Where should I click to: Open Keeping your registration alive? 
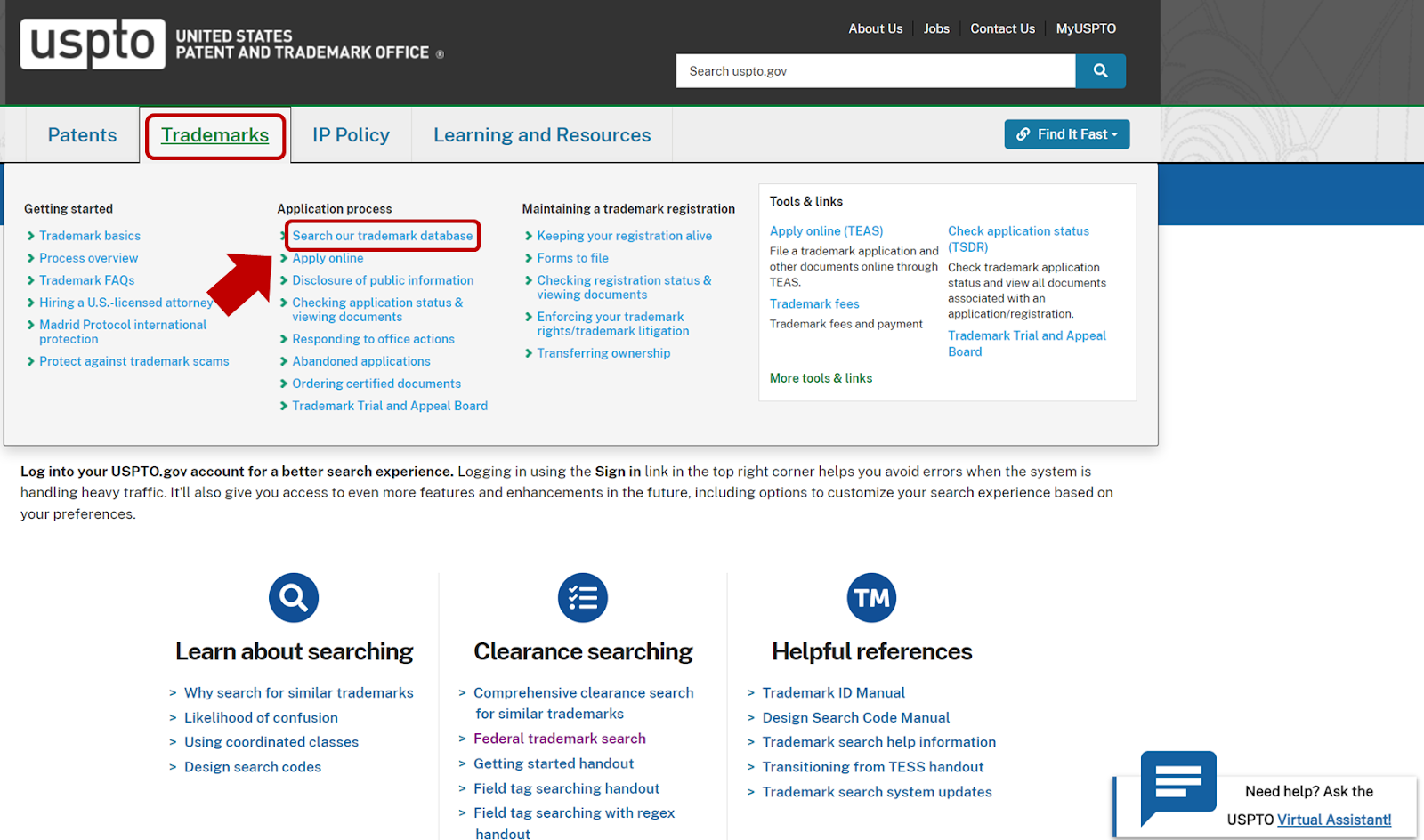click(624, 236)
